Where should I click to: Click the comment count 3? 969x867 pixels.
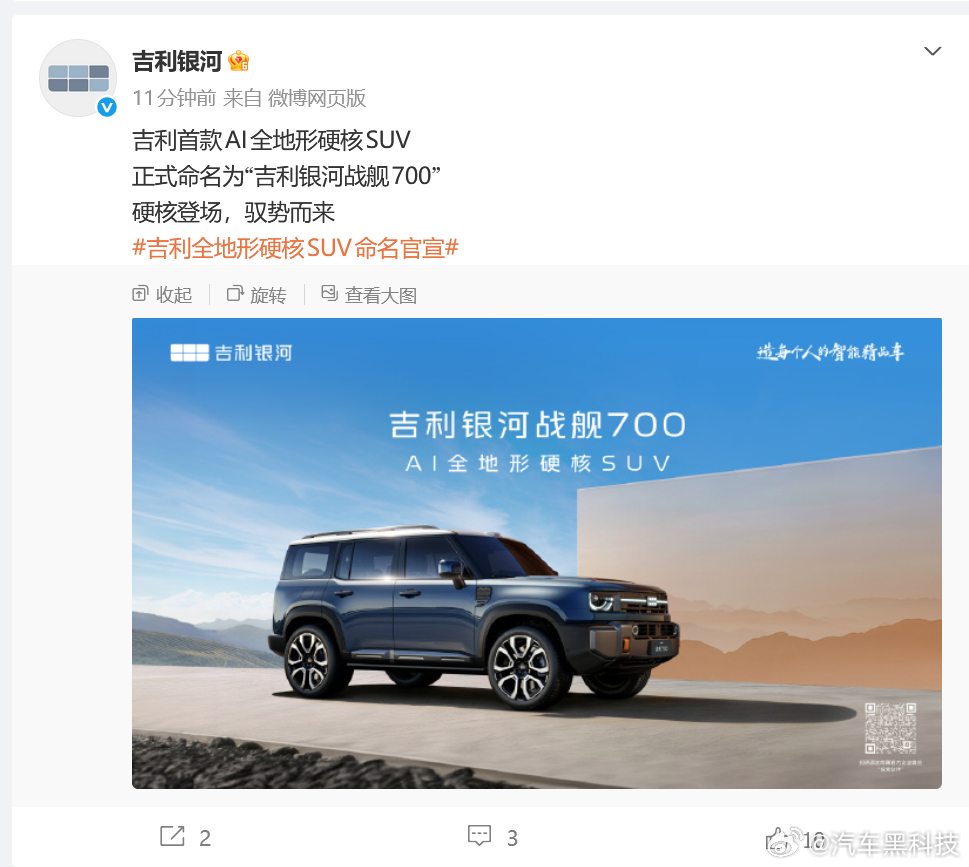pos(512,838)
